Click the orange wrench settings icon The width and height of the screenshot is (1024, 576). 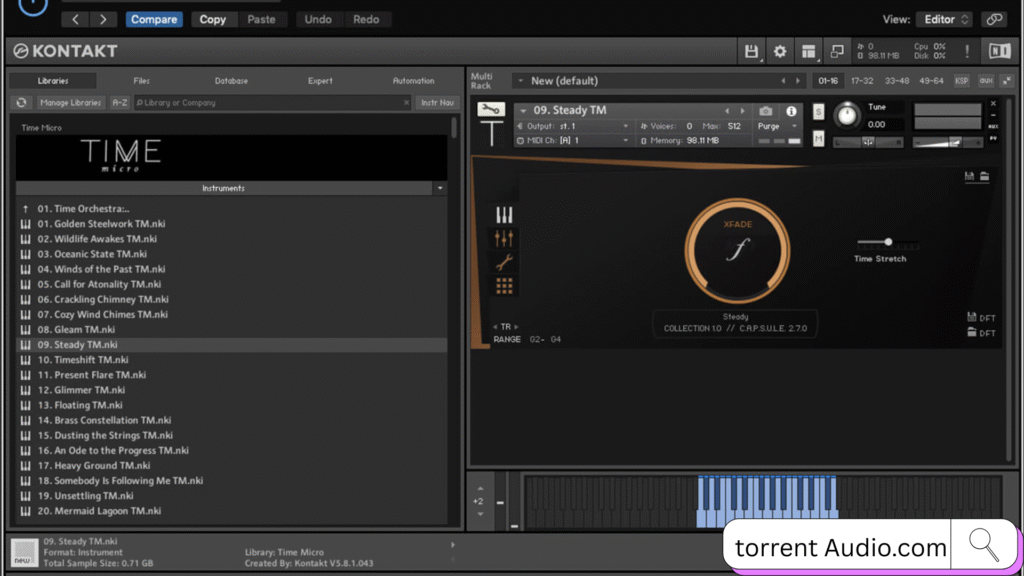coord(504,262)
